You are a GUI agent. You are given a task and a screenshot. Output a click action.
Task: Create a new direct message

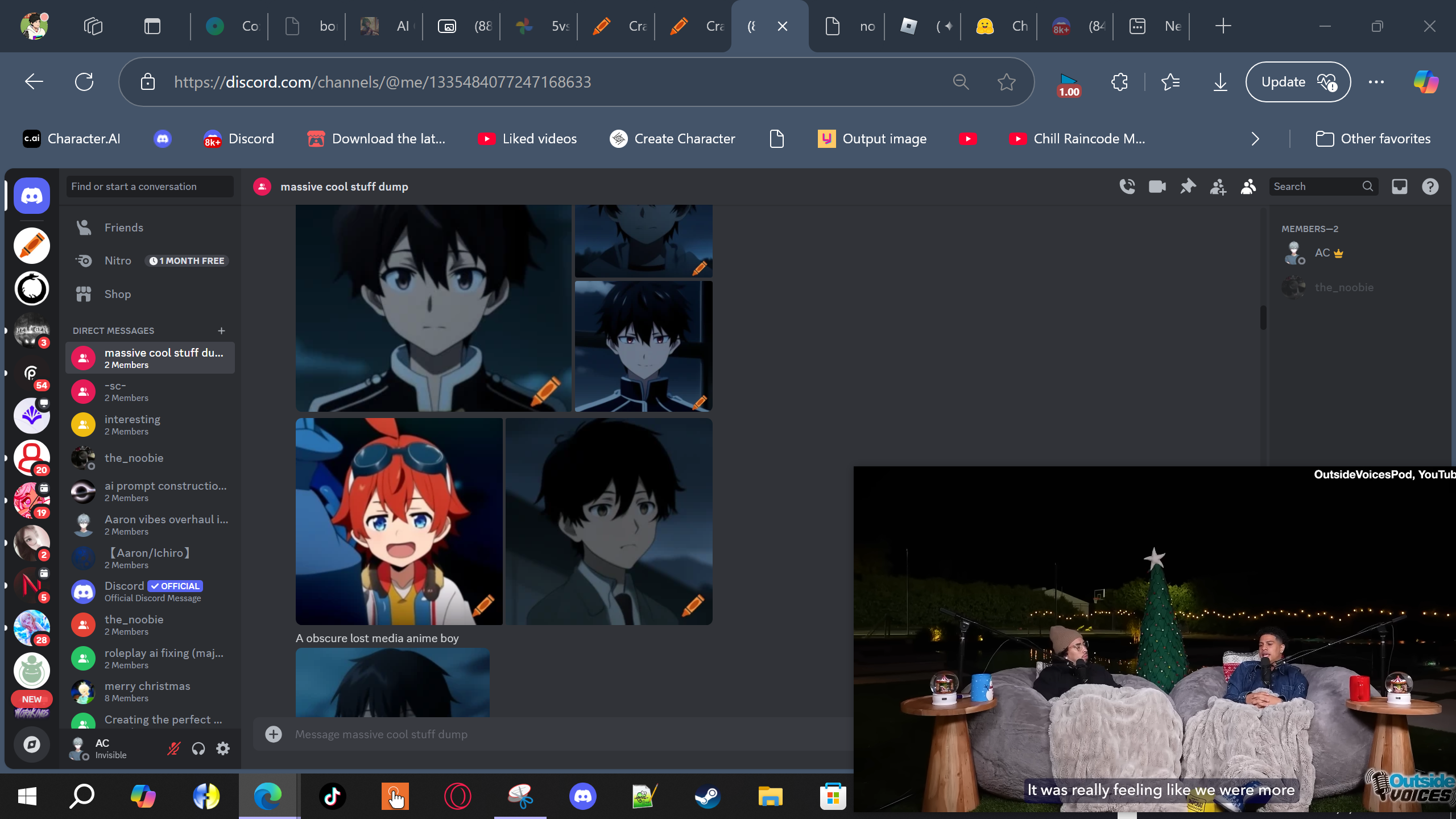[x=221, y=330]
